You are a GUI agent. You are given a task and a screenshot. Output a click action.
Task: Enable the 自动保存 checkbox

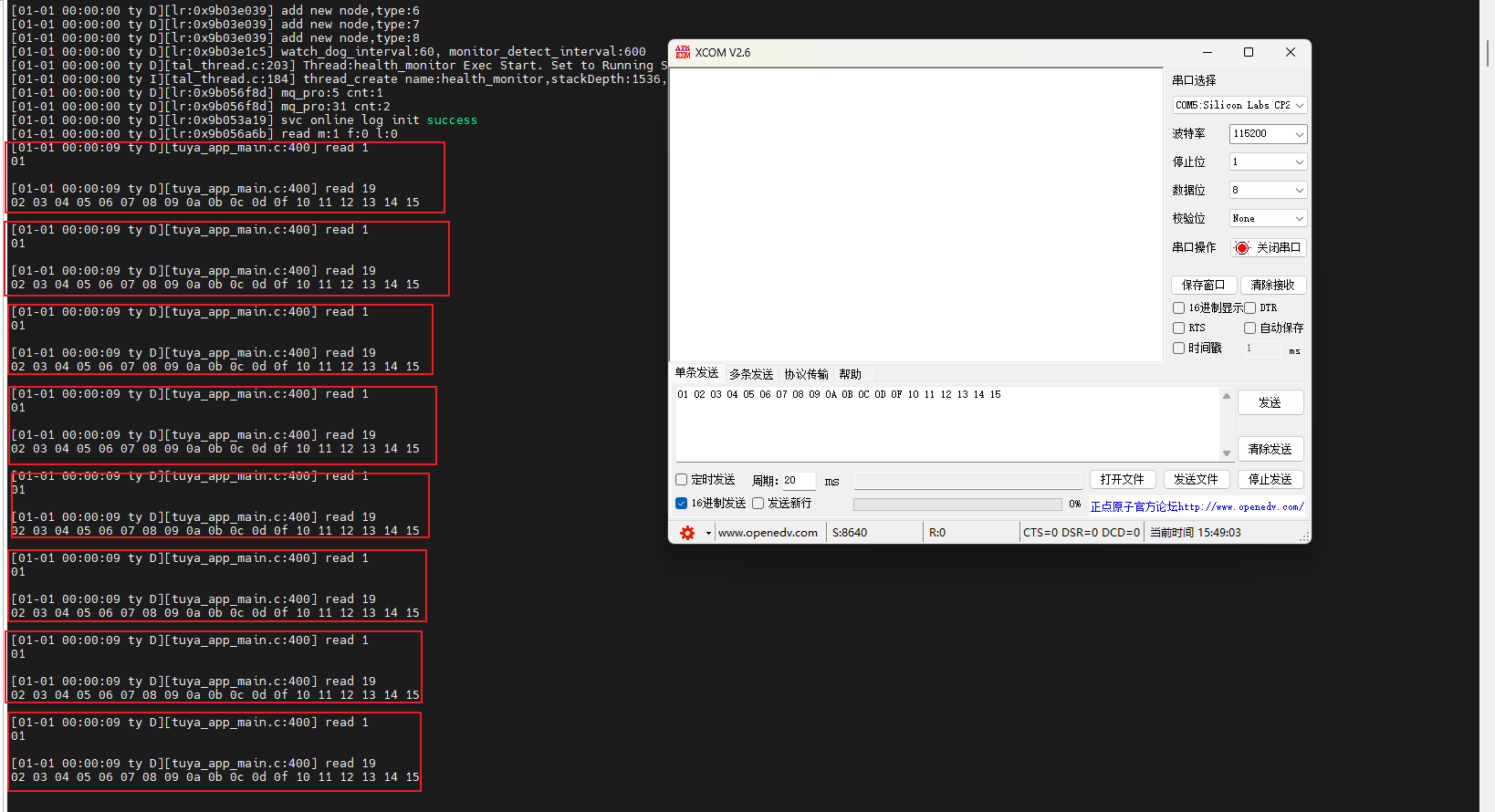1250,328
